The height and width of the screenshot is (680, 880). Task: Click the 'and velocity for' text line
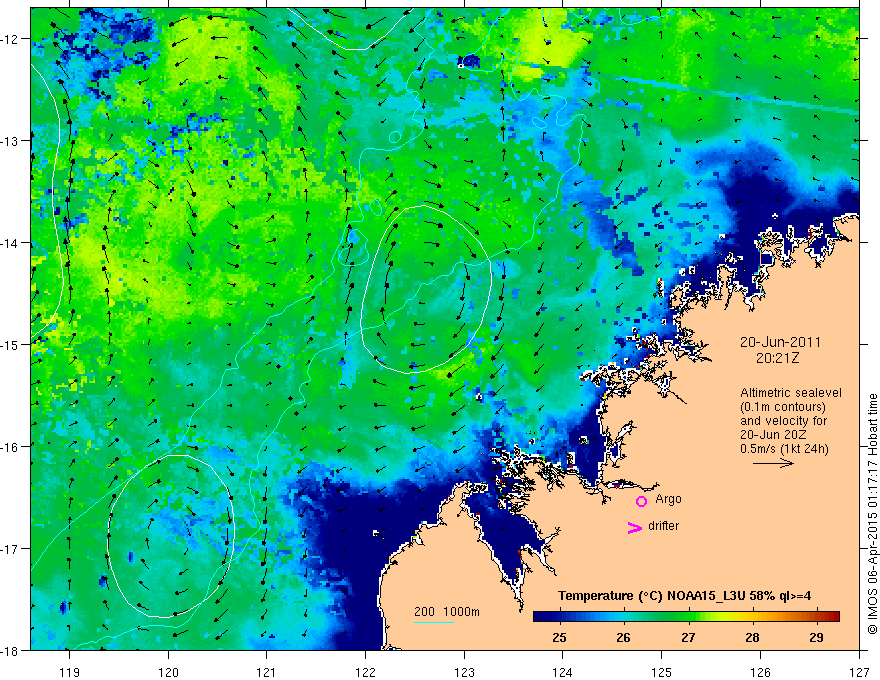(783, 421)
